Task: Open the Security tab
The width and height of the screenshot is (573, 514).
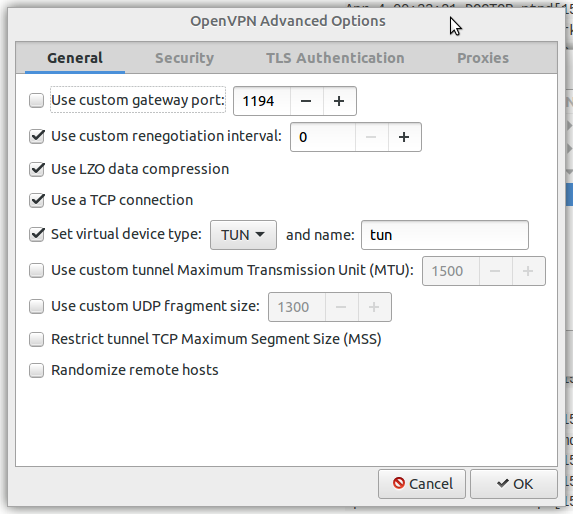Action: tap(185, 58)
